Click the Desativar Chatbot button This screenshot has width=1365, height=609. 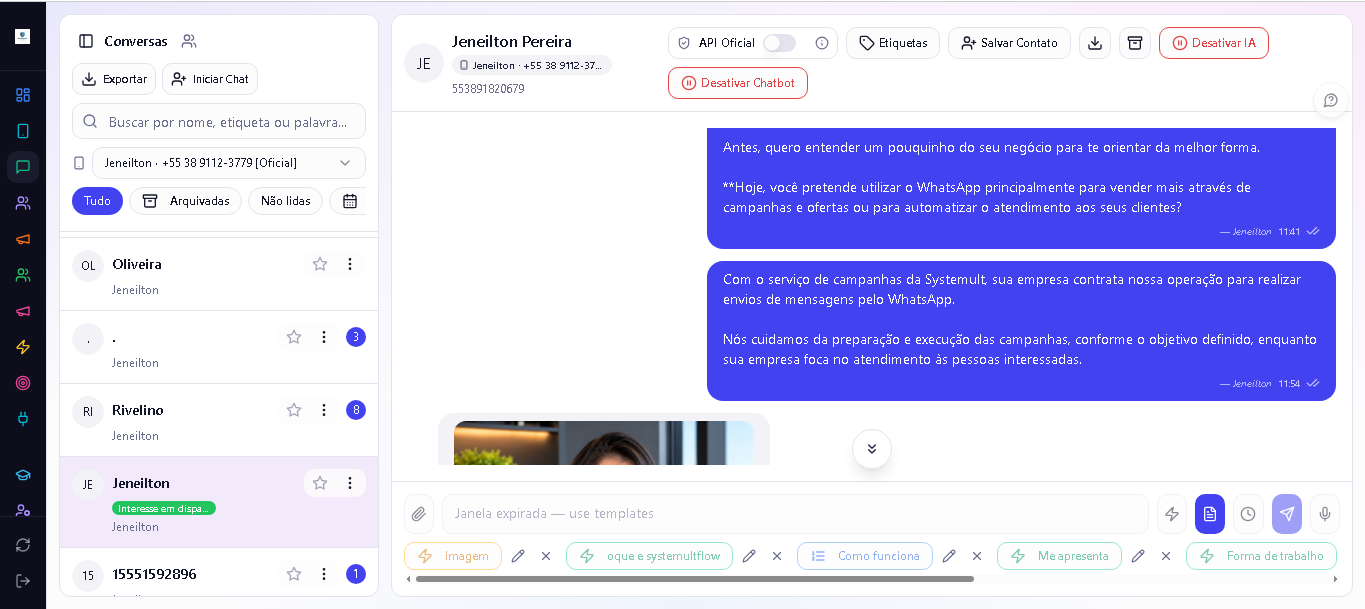click(x=738, y=83)
